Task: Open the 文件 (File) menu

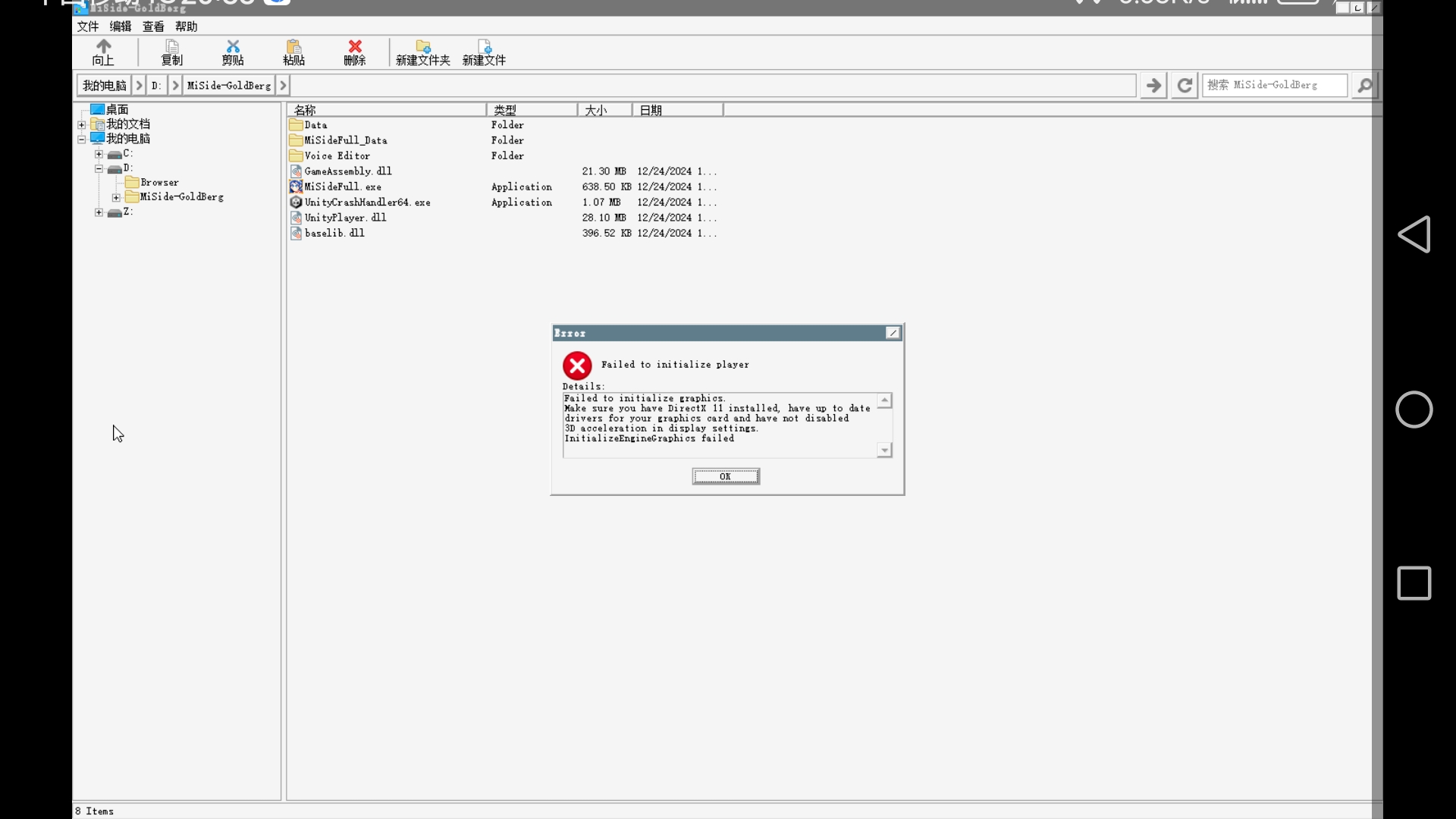Action: click(88, 27)
